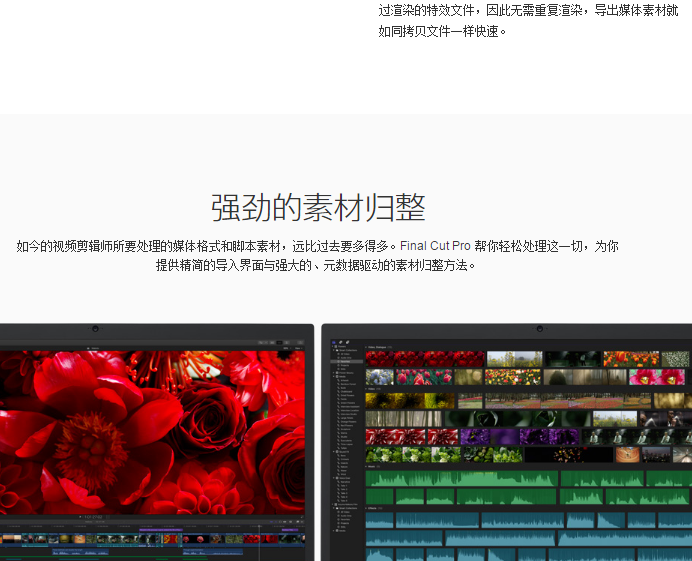The width and height of the screenshot is (692, 561).
Task: Collapse the Music section disclosure triangle
Action: [x=367, y=466]
